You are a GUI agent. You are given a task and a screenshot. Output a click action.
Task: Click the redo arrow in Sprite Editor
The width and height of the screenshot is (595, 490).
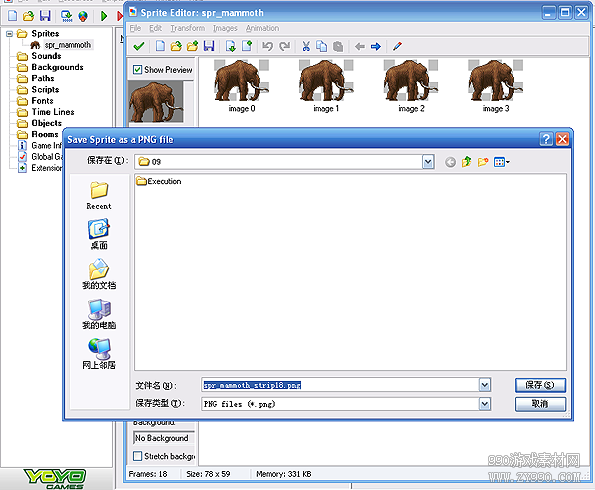click(x=284, y=46)
